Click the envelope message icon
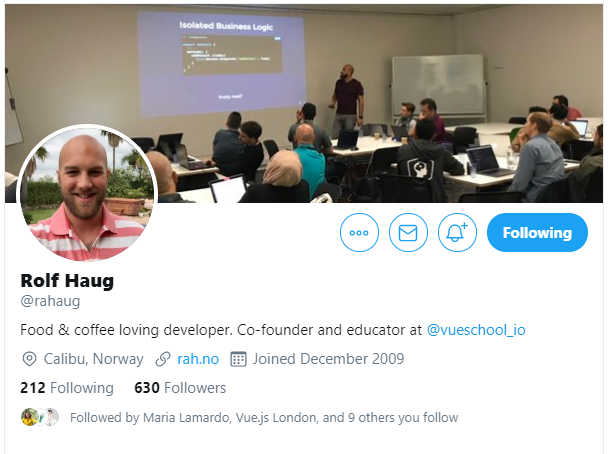 (408, 233)
